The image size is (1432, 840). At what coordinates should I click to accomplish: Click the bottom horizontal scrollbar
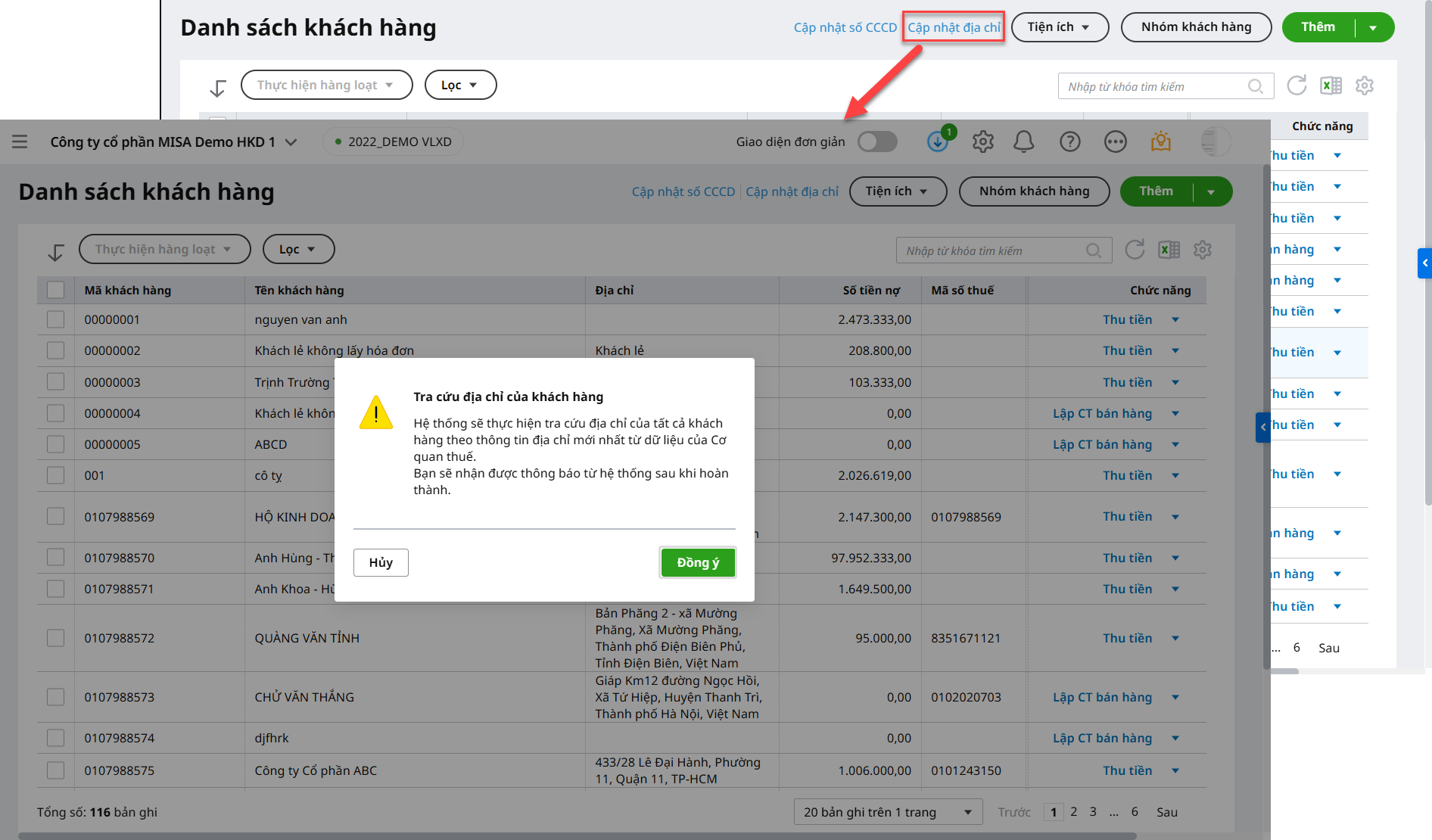coord(575,835)
